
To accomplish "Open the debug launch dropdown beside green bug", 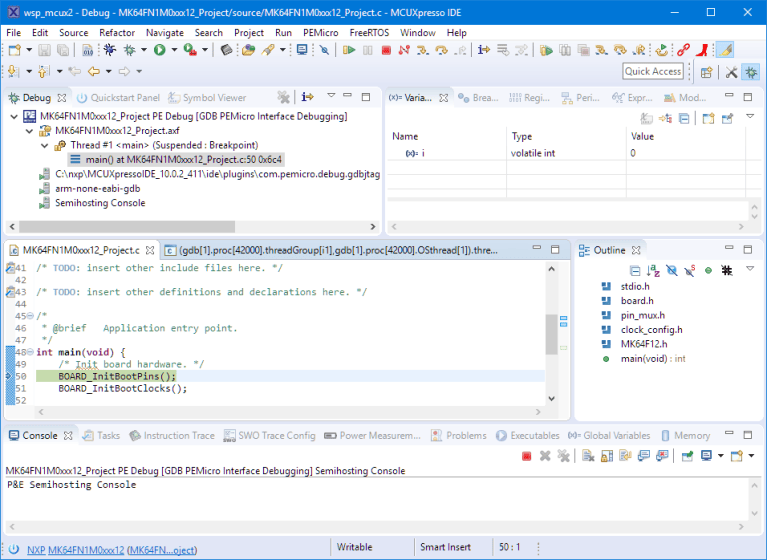I will click(143, 50).
